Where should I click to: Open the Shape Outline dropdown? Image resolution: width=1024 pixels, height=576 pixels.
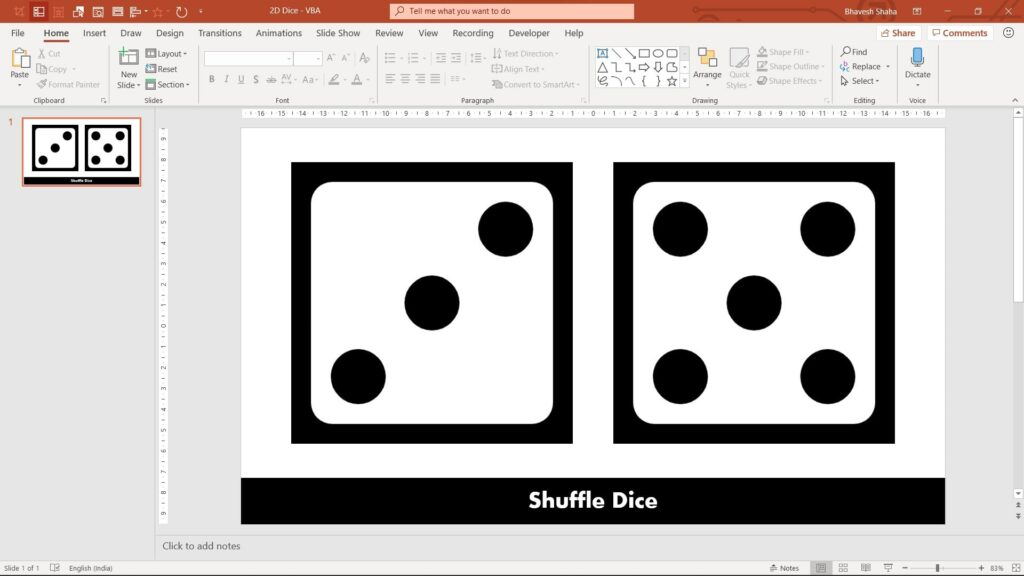tap(789, 66)
